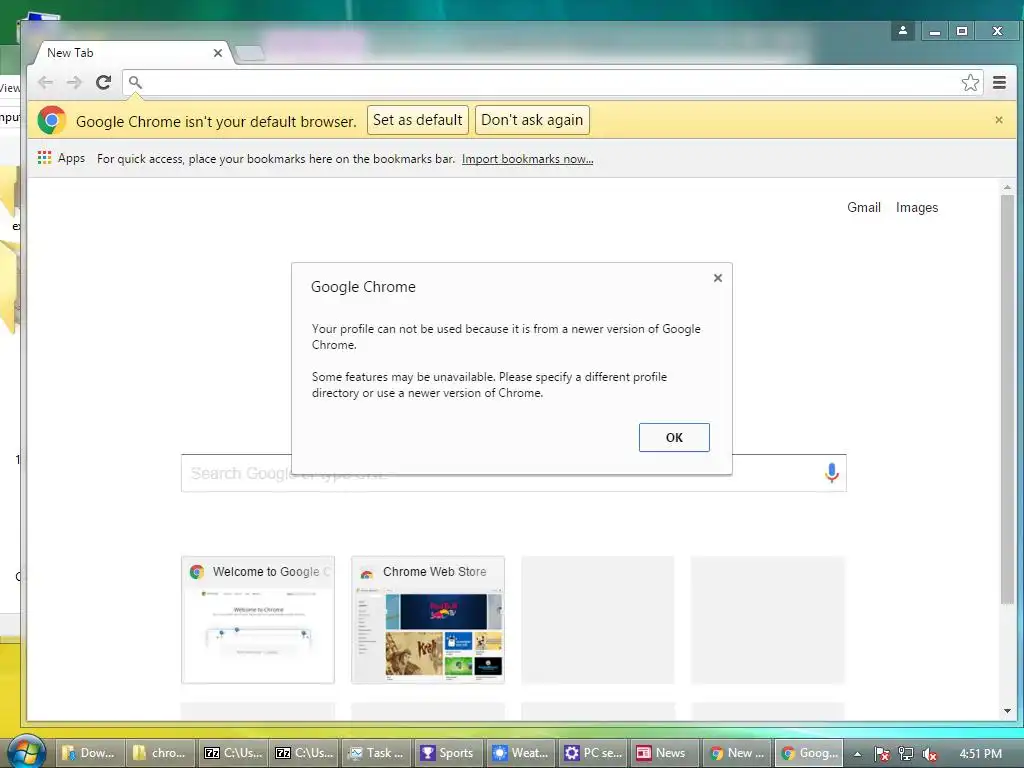Switch to the New Tab Chrome taskbar item
This screenshot has height=768, width=1024.
(737, 753)
